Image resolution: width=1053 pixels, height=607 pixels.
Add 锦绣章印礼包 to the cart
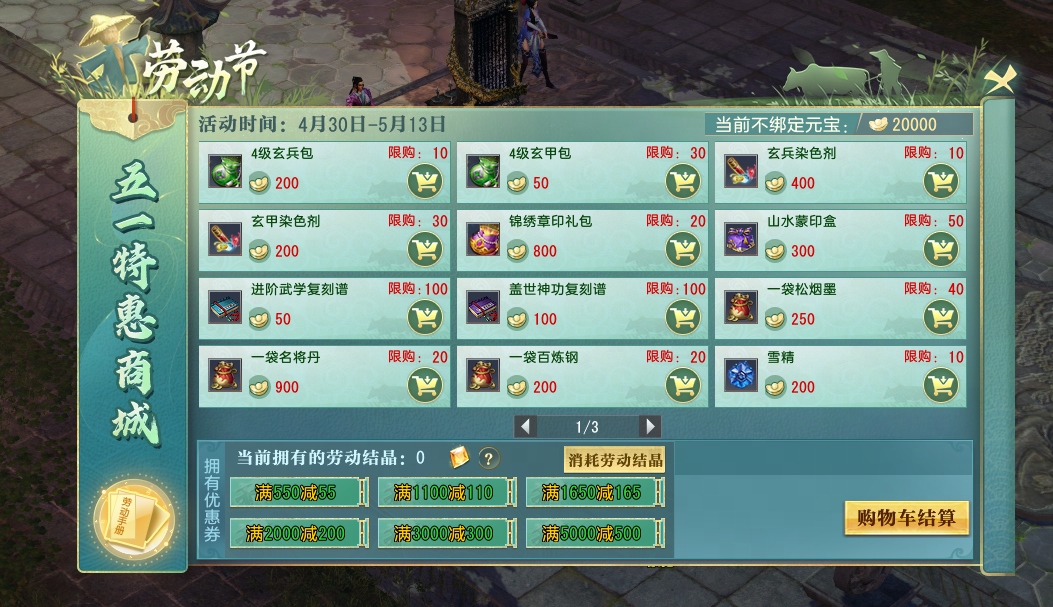(683, 249)
